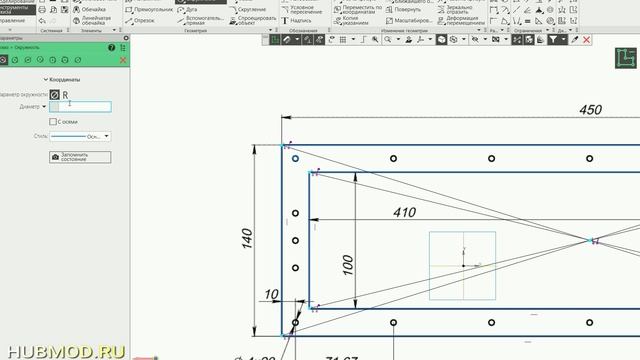Cancel the circle command with red cross
This screenshot has height=360, width=640.
click(123, 60)
